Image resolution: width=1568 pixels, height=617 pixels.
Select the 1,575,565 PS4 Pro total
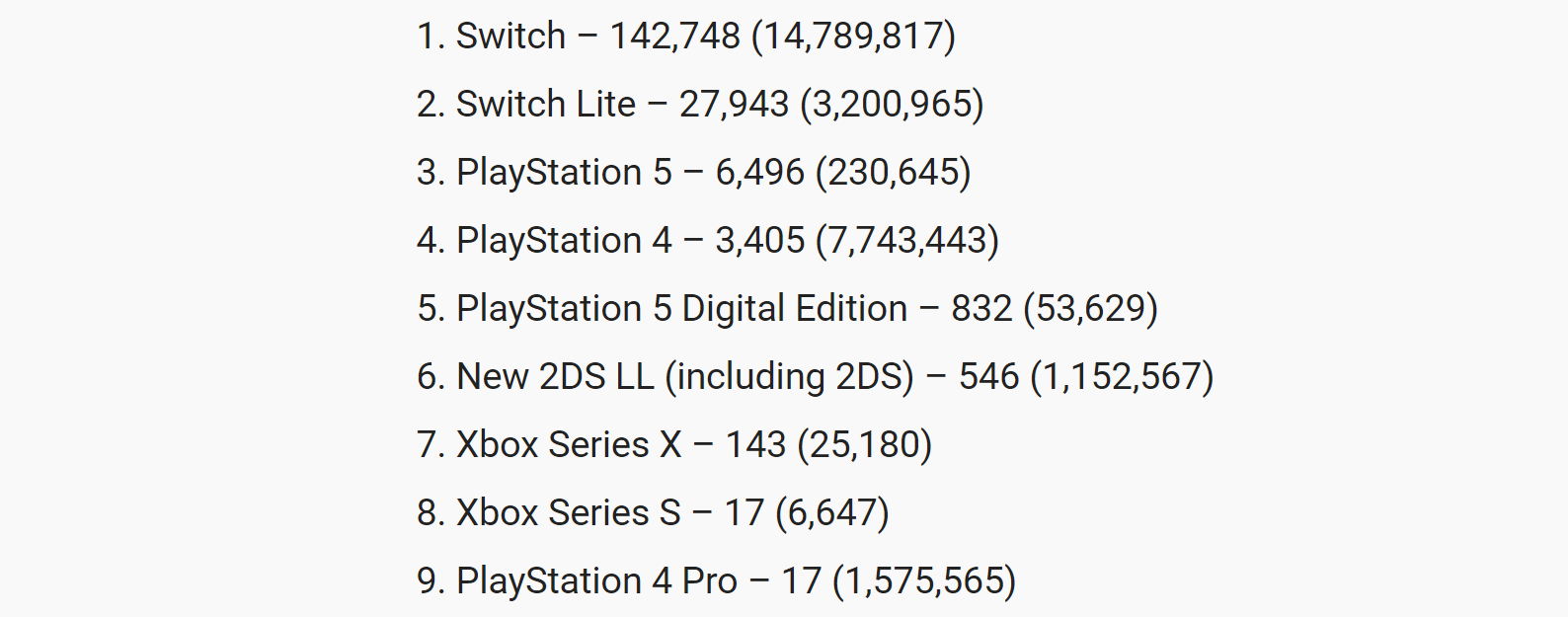(x=924, y=581)
